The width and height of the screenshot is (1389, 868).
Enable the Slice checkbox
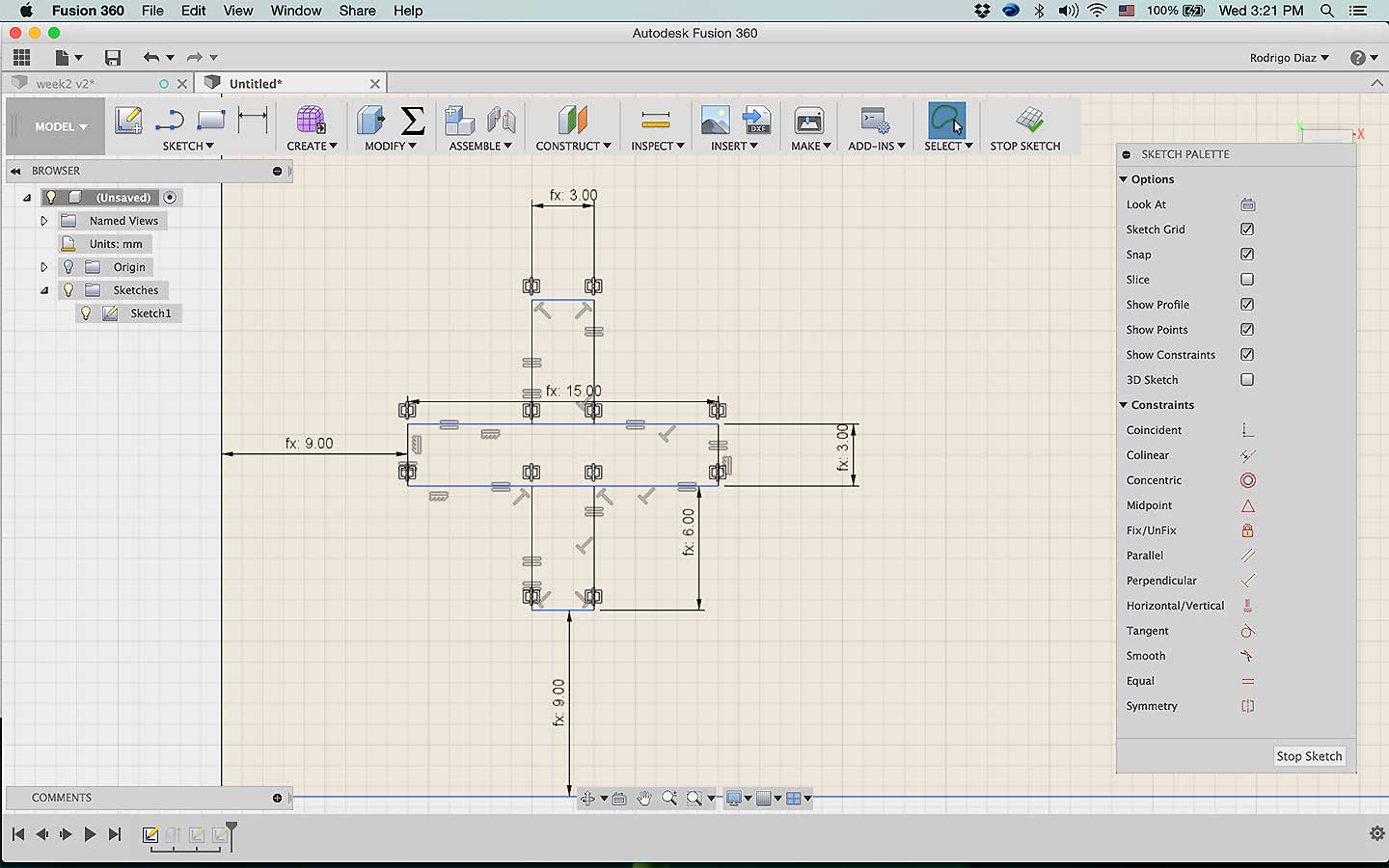click(x=1247, y=280)
